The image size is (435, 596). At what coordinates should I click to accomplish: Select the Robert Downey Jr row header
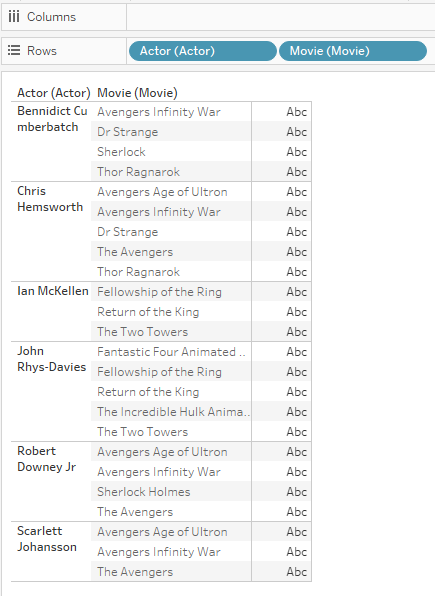pyautogui.click(x=46, y=459)
